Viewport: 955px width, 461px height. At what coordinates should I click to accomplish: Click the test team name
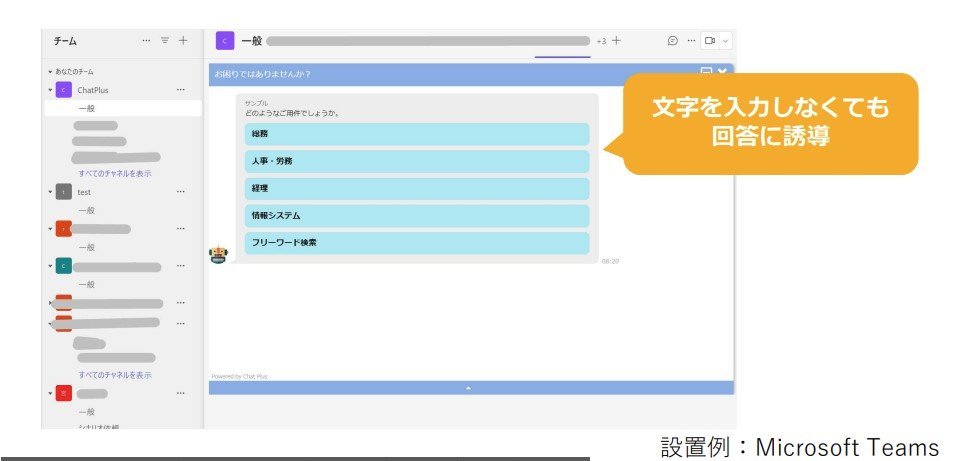84,192
